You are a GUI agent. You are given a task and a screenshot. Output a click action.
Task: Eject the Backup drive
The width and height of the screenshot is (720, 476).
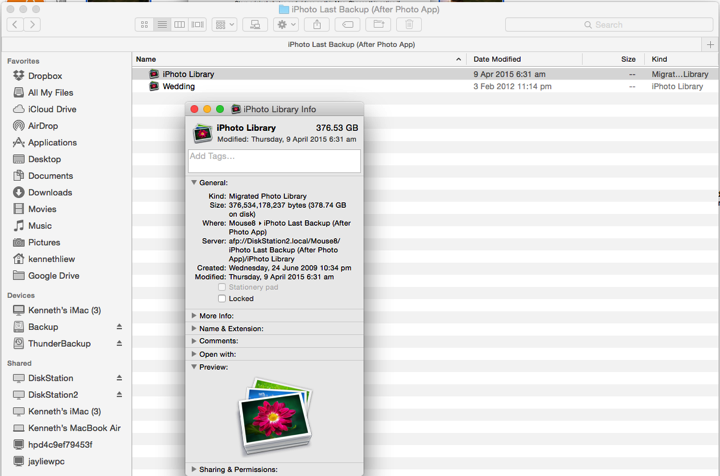pos(119,327)
